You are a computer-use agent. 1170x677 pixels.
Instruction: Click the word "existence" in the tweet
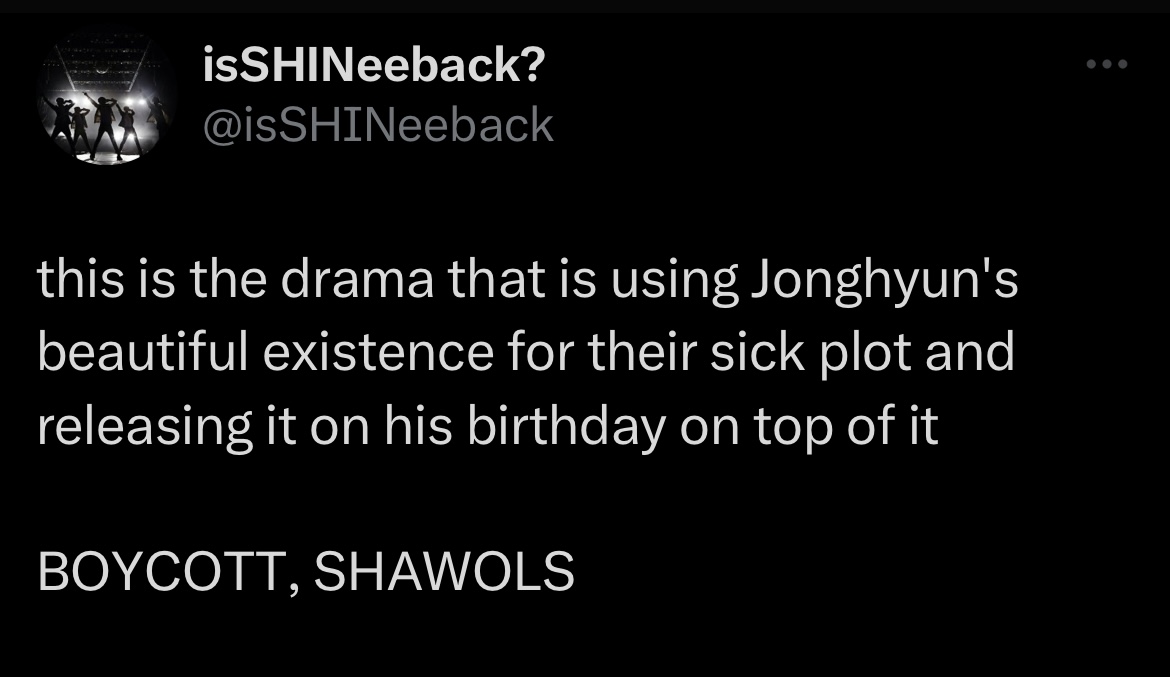point(378,352)
